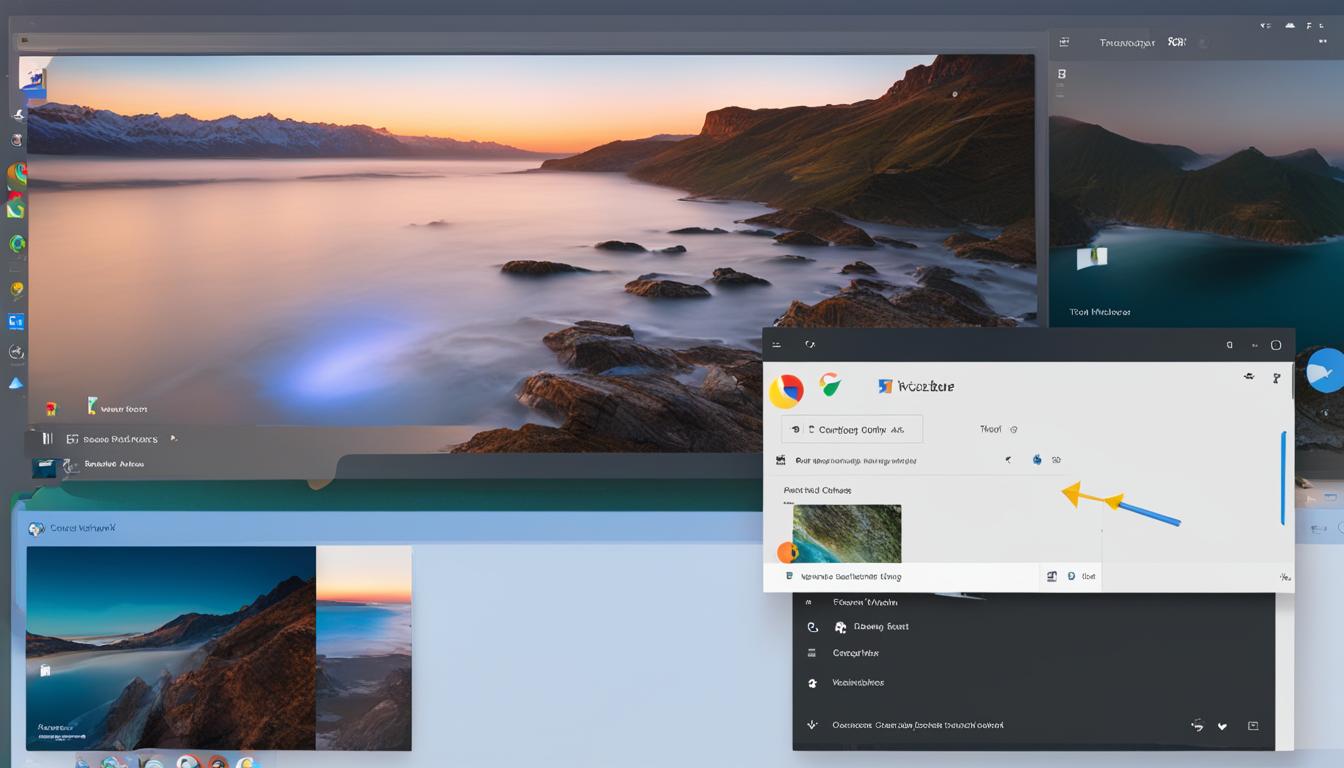Select the first entry in the dark menu panel
Image resolution: width=1344 pixels, height=768 pixels.
coord(1033,602)
